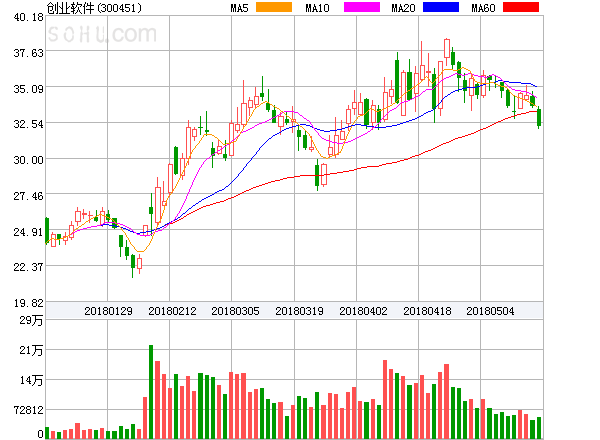Click the 20180305 date label
Image resolution: width=600 pixels, height=440 pixels.
235,311
